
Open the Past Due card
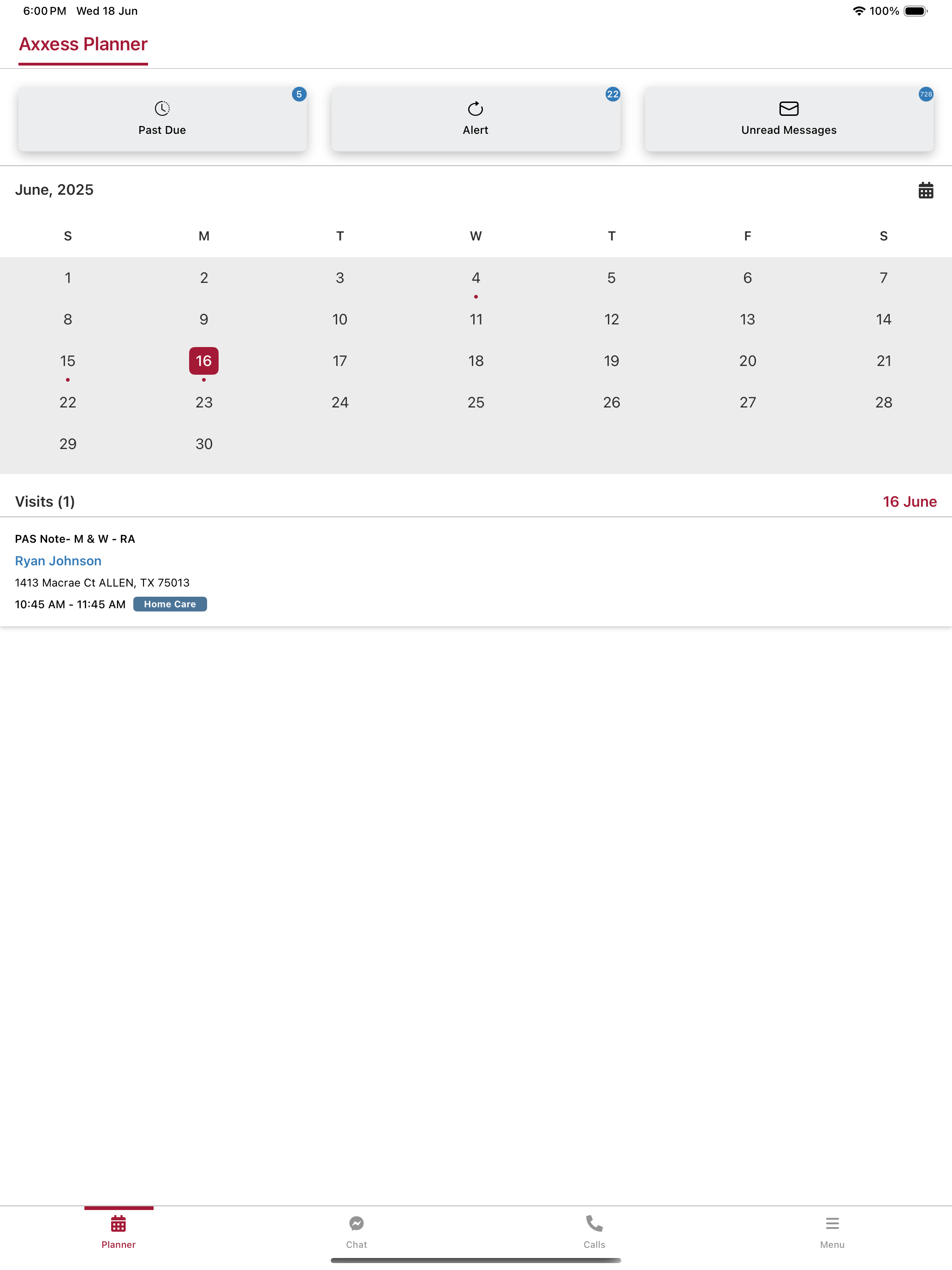(x=162, y=119)
